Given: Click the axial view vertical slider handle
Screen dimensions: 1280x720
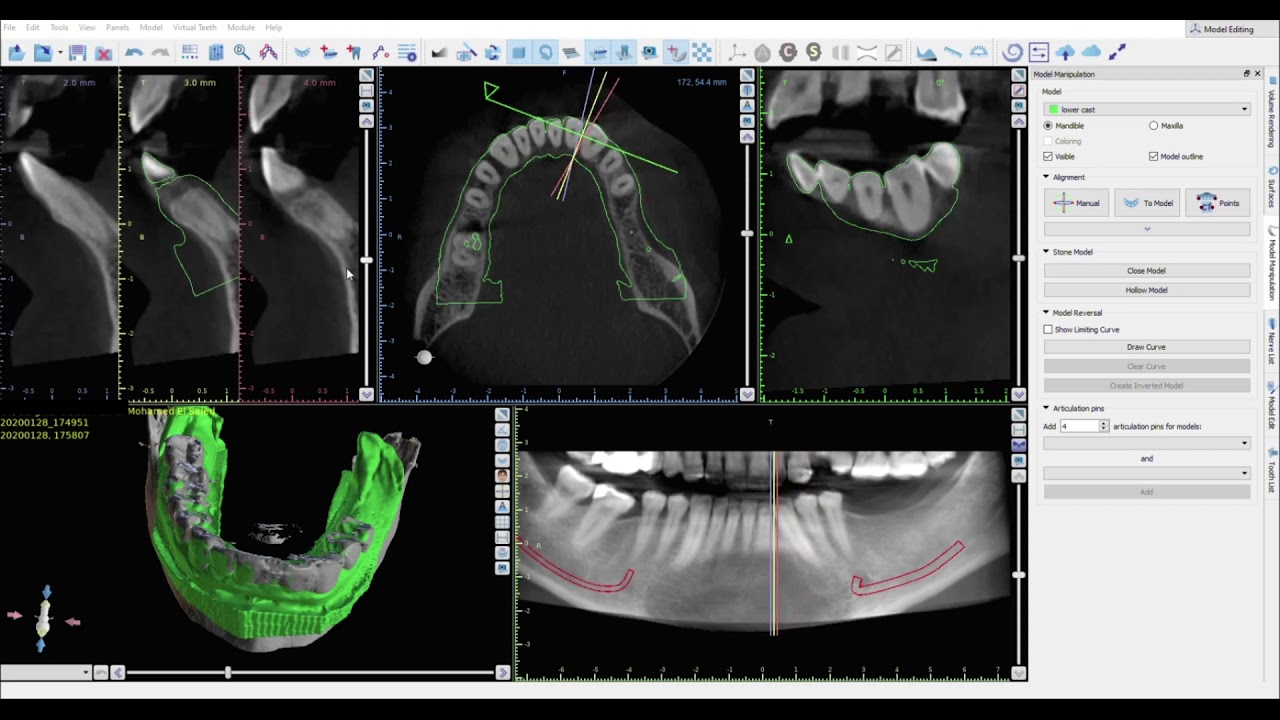Looking at the screenshot, I should (x=747, y=233).
